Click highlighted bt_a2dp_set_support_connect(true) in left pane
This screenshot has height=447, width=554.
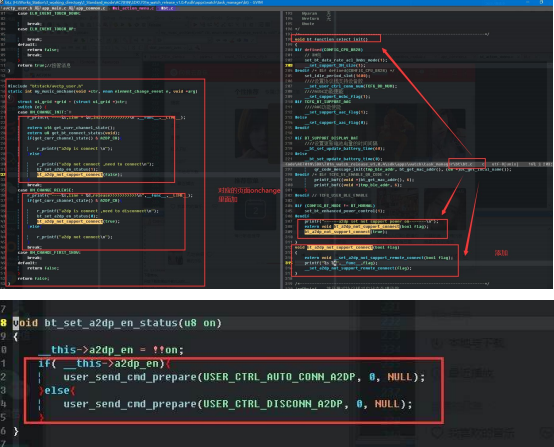pyautogui.click(x=78, y=221)
